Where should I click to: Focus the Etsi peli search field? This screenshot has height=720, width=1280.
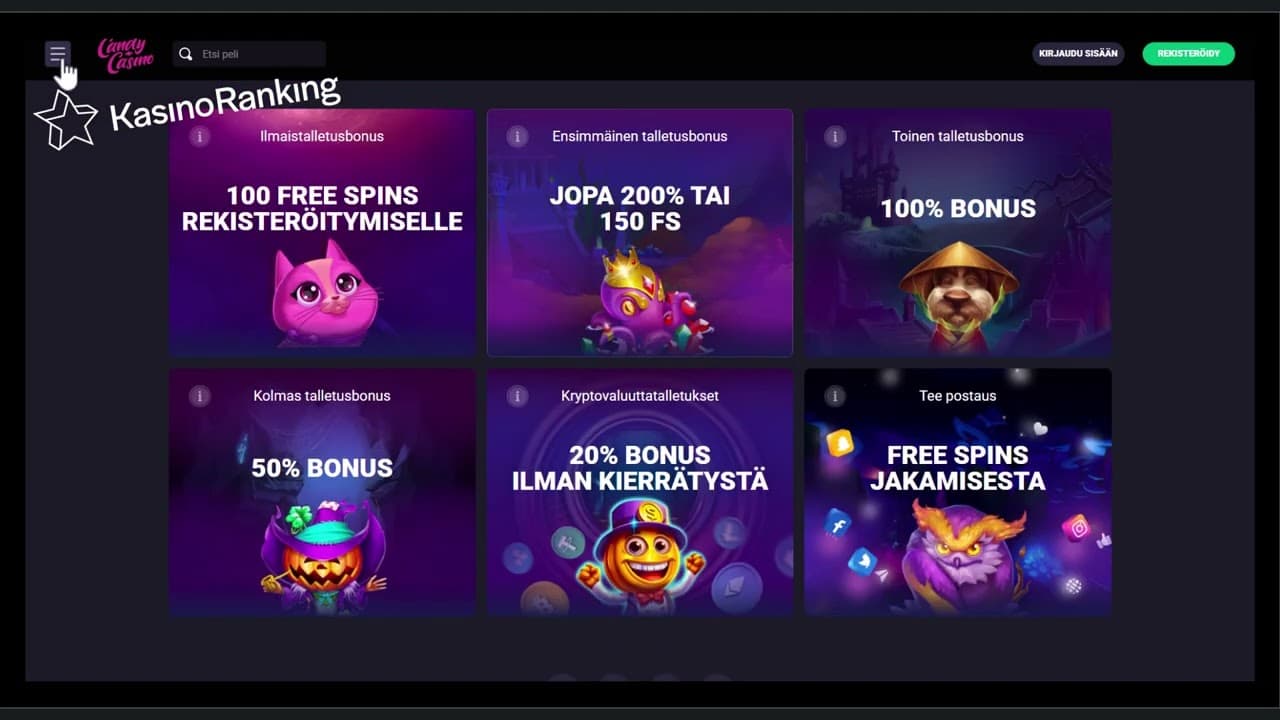click(249, 54)
